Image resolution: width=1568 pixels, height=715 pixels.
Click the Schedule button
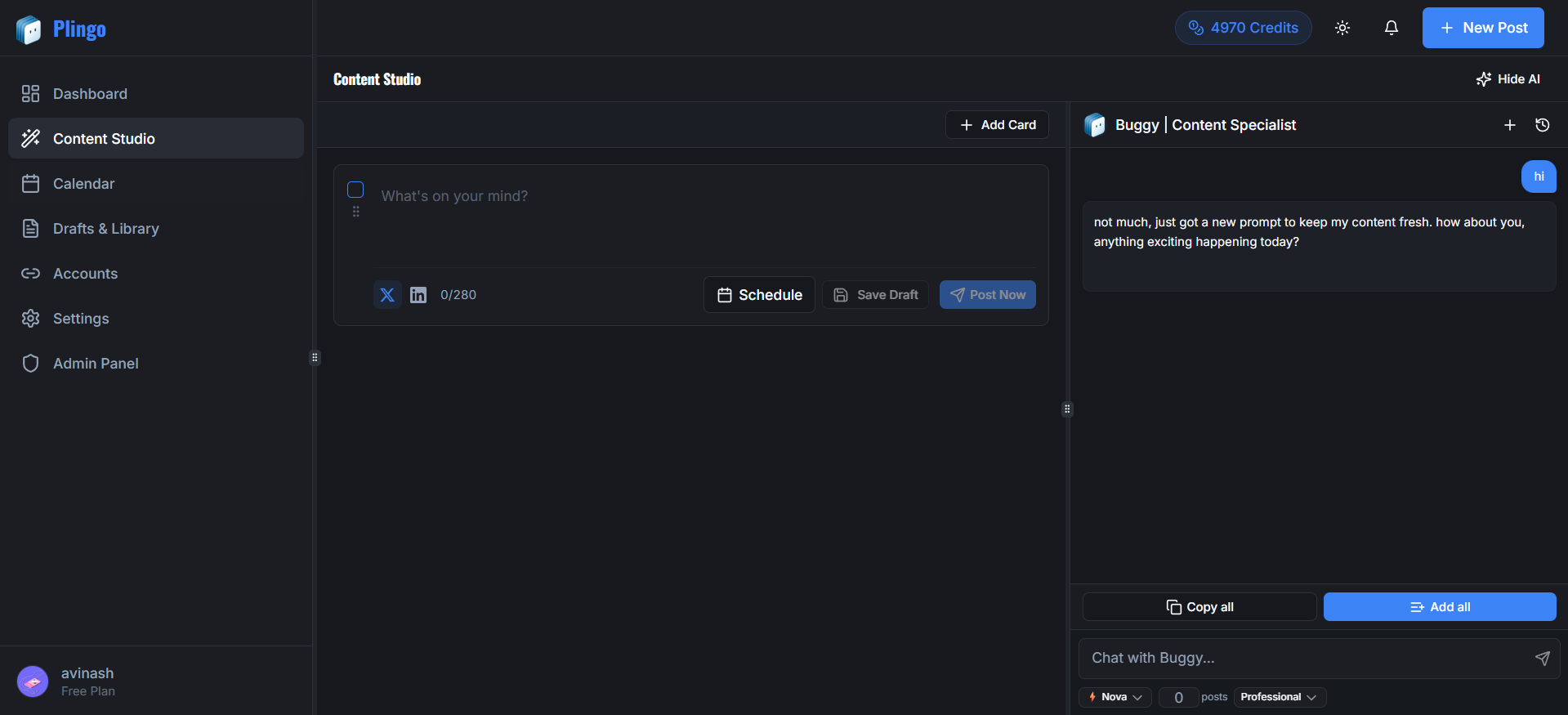pos(759,295)
